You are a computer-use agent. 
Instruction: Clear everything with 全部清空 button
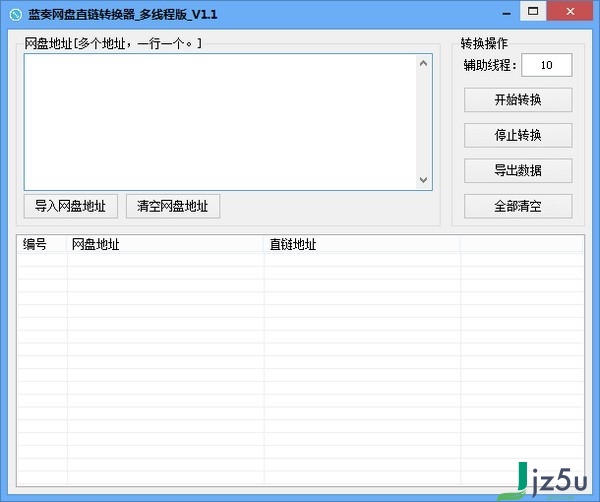point(518,206)
